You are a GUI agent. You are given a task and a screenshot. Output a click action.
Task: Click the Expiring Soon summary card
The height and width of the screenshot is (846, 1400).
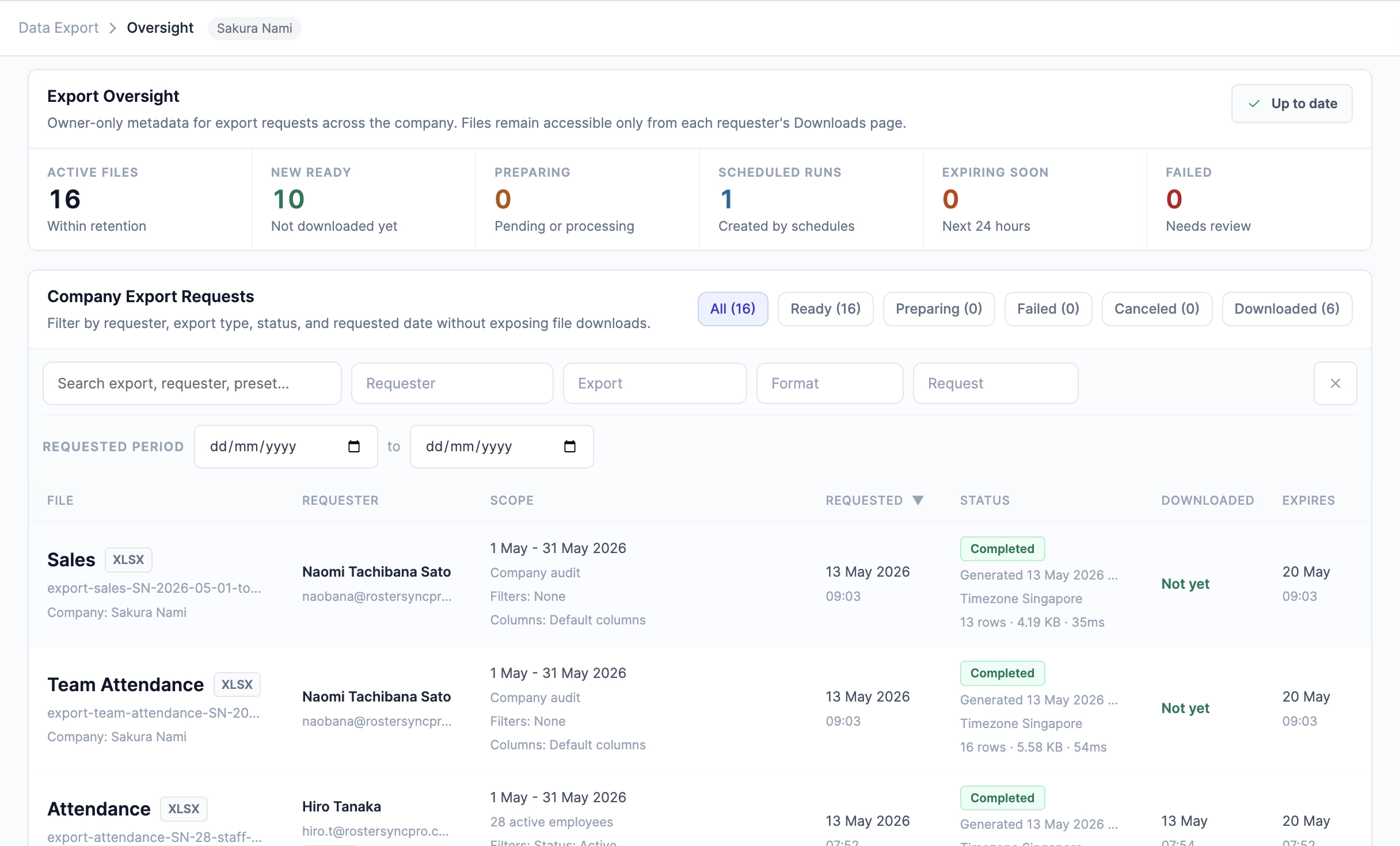1035,200
